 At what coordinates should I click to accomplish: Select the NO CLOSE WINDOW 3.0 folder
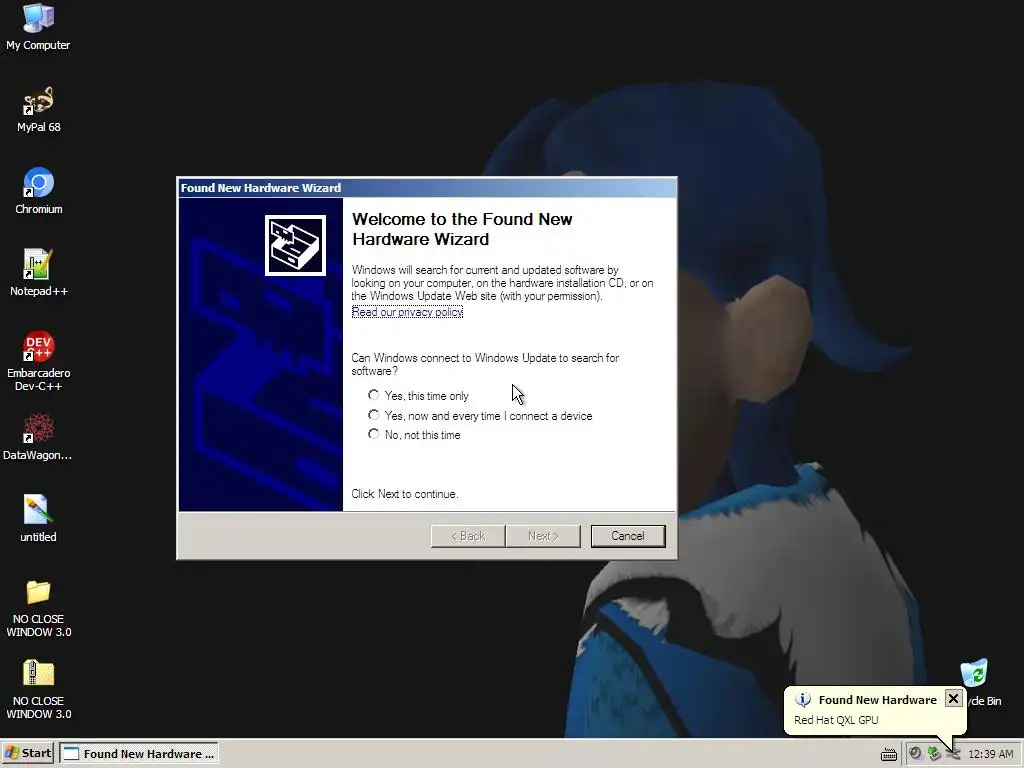click(x=38, y=609)
